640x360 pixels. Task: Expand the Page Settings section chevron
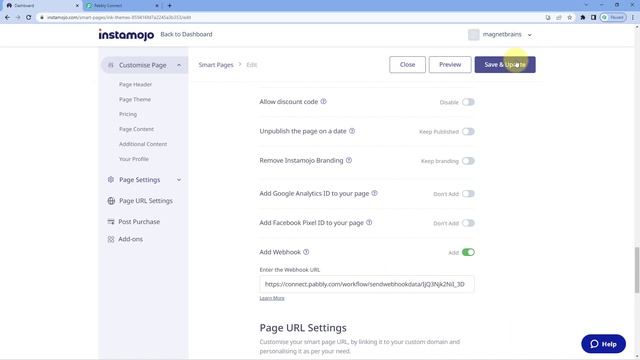point(179,180)
